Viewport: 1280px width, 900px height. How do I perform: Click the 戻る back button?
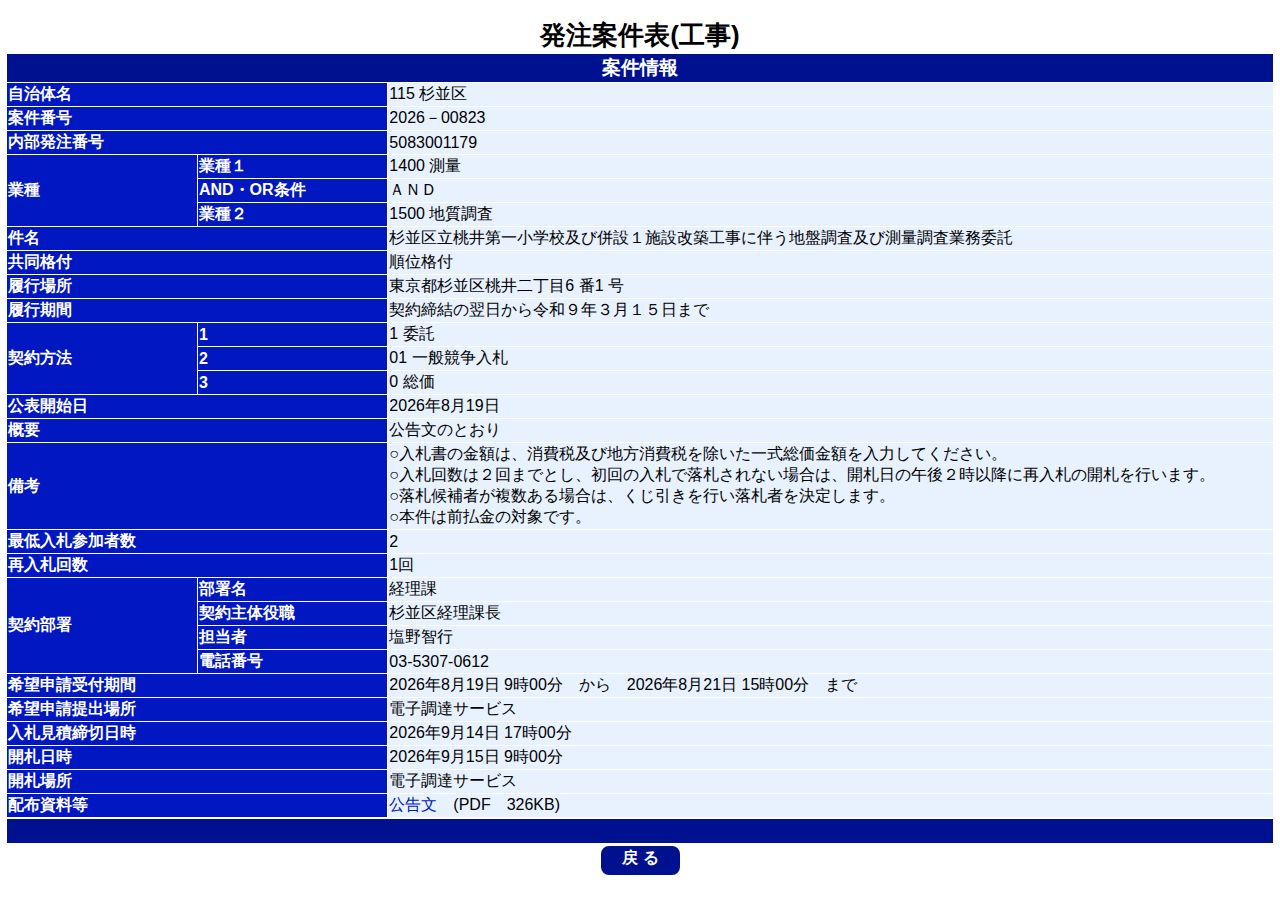(640, 860)
